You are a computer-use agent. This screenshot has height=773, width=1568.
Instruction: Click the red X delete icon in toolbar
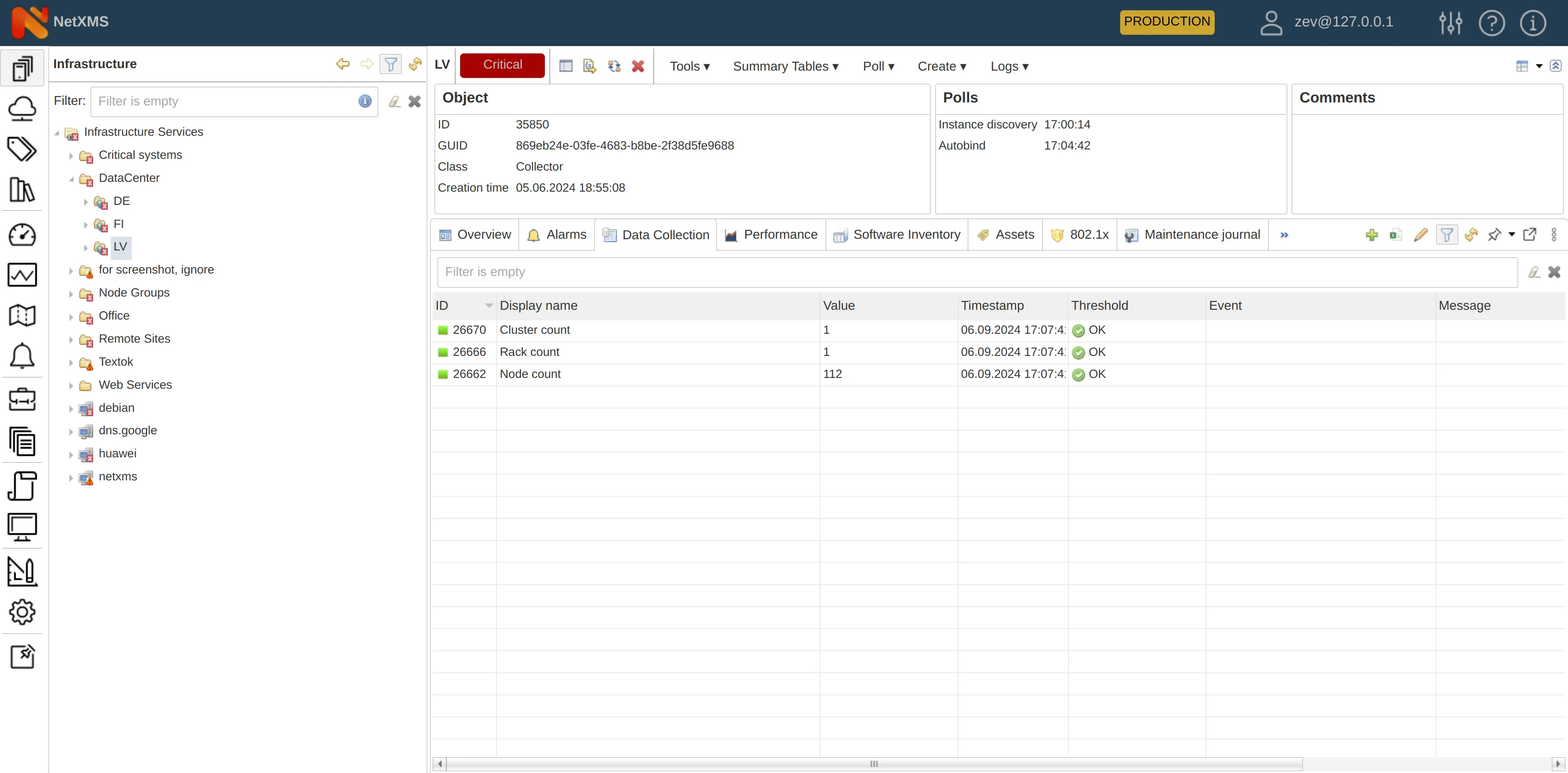click(637, 66)
